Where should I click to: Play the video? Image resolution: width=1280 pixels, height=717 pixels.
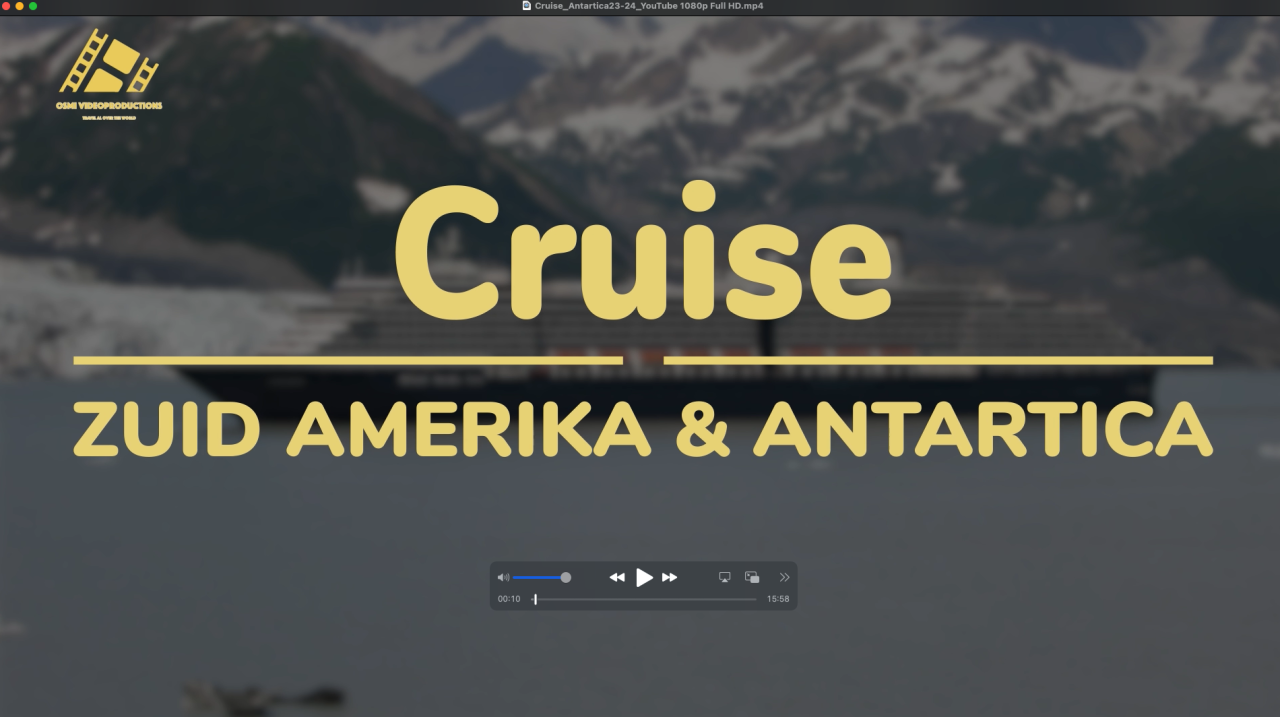pos(644,577)
